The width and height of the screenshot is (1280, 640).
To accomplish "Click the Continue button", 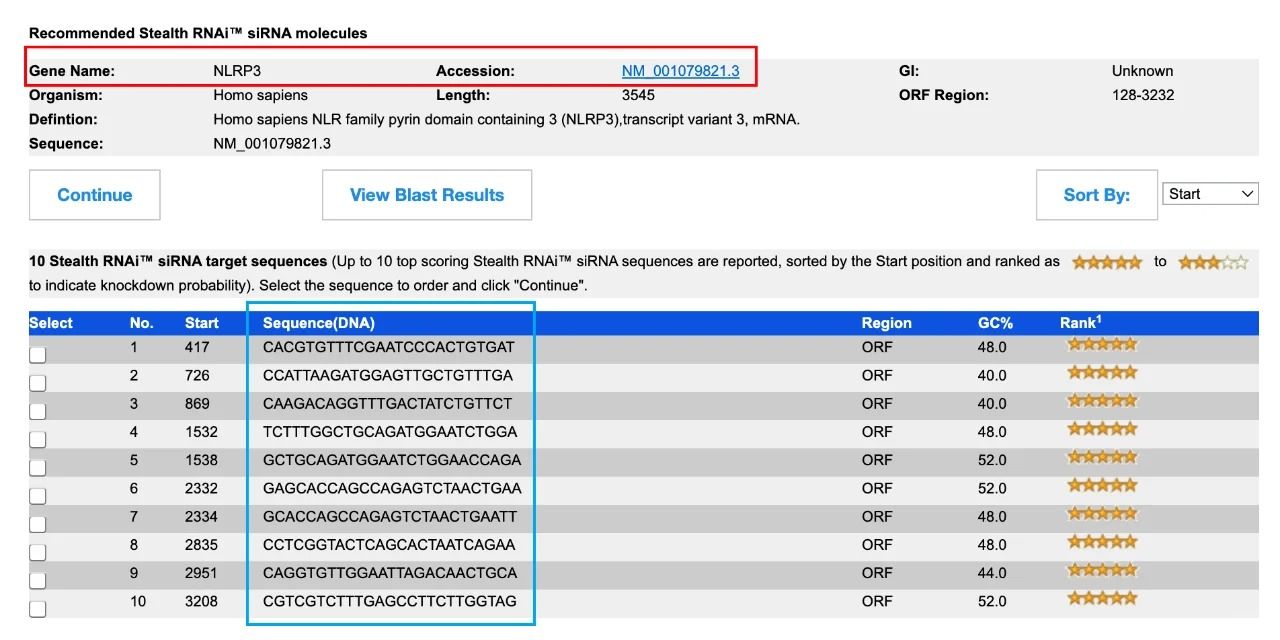I will click(x=94, y=195).
